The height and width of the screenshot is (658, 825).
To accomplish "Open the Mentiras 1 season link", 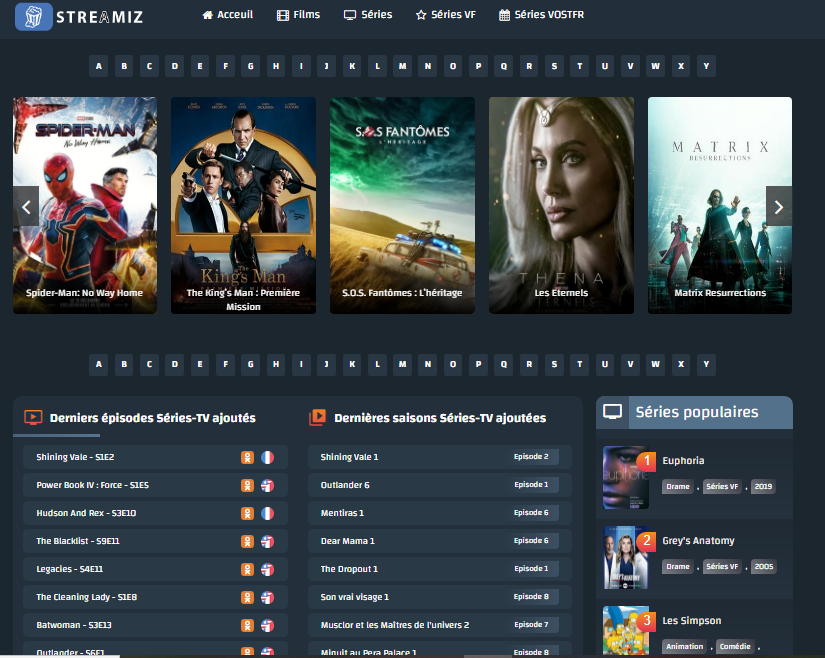I will point(342,513).
